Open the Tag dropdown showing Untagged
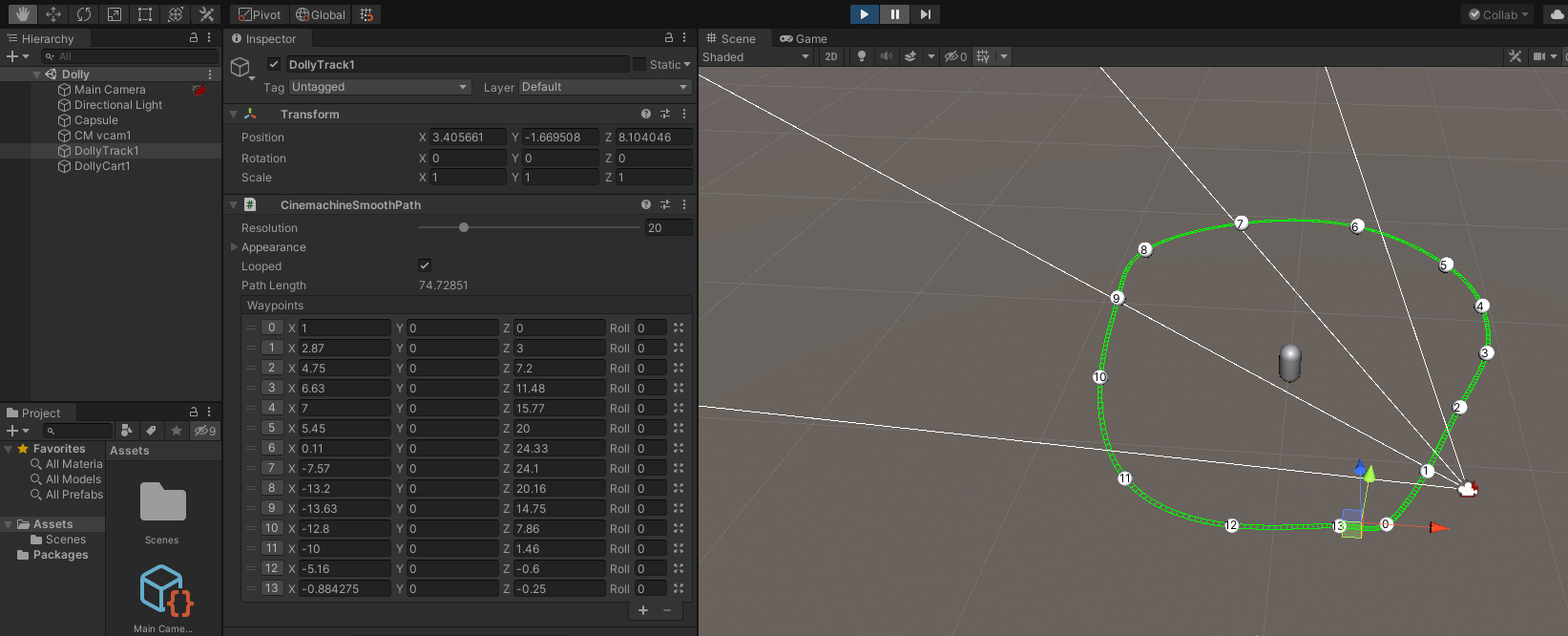 tap(380, 87)
